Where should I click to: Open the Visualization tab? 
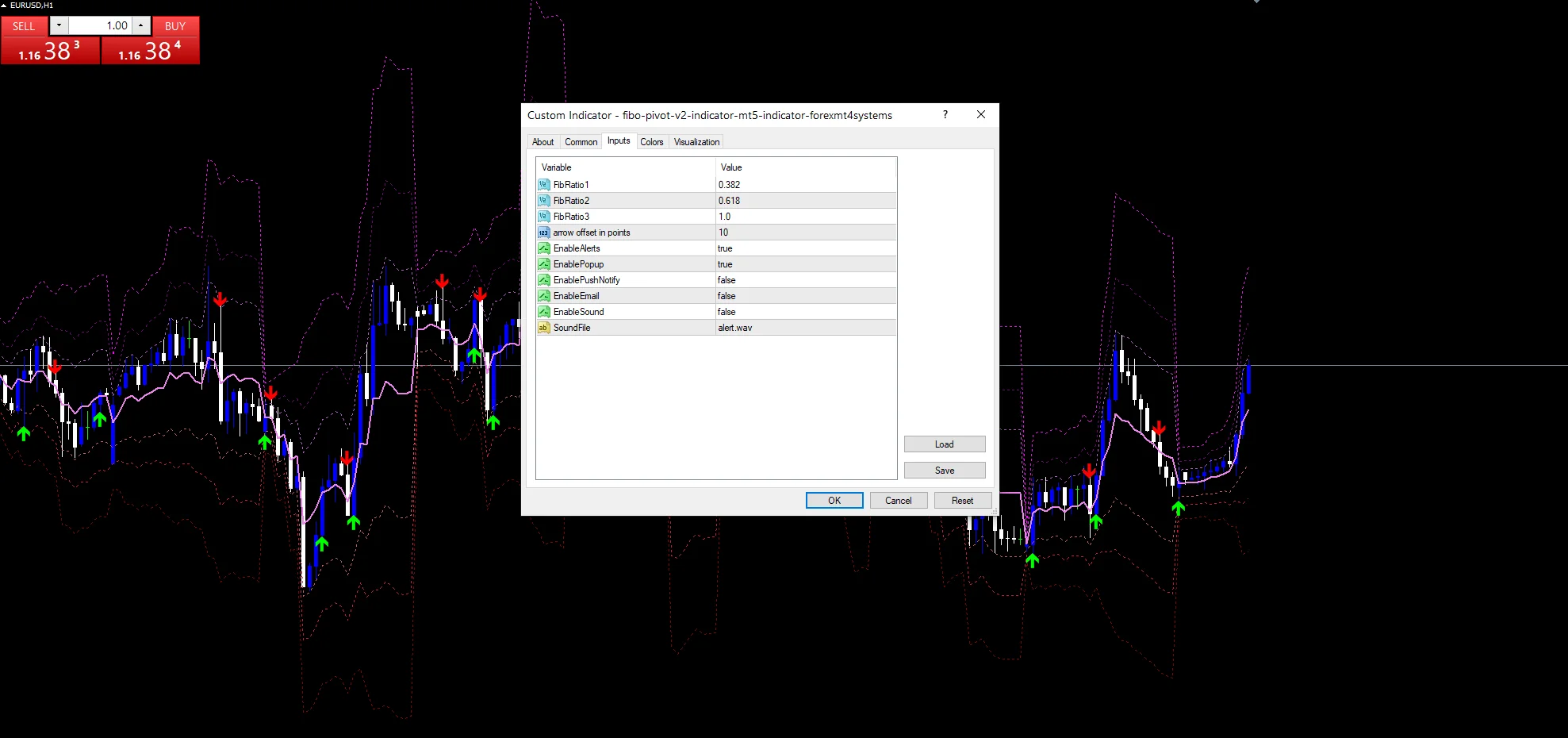click(x=697, y=142)
